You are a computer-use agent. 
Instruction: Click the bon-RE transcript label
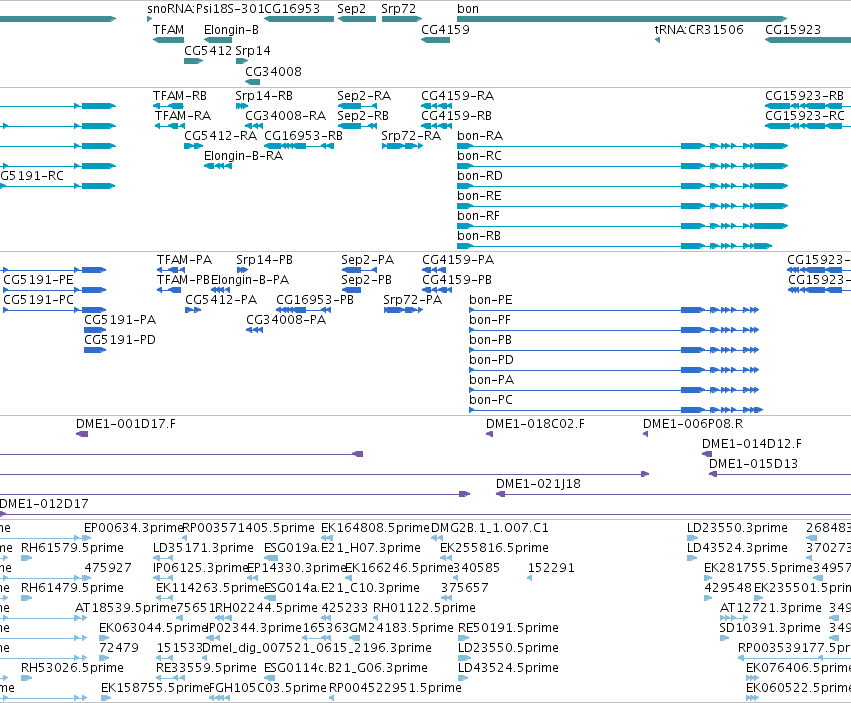click(479, 196)
